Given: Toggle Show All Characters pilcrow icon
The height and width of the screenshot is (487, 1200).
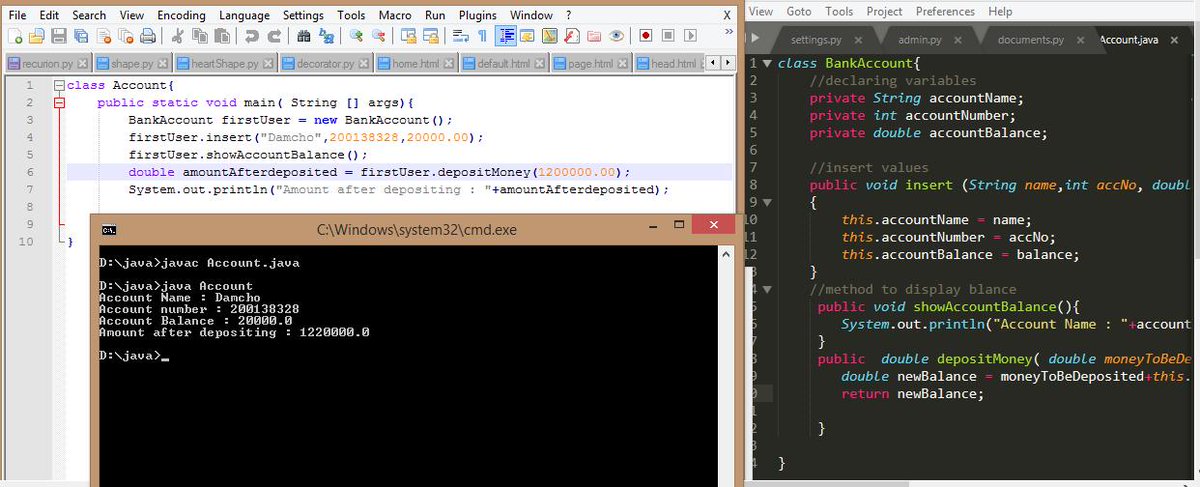Looking at the screenshot, I should (482, 36).
